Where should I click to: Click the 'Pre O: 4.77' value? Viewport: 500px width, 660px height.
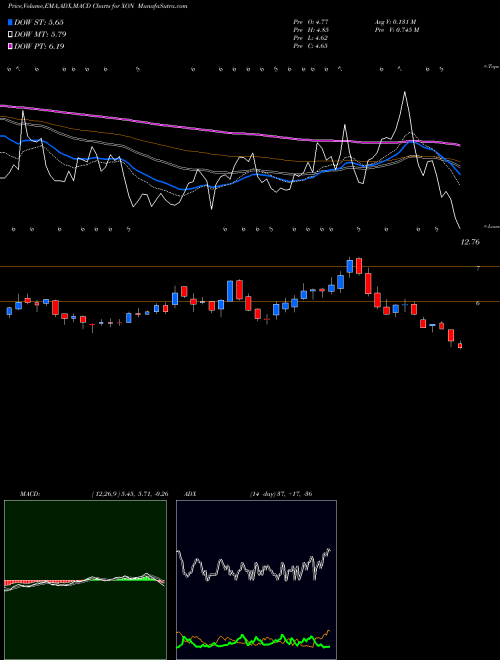tap(311, 22)
